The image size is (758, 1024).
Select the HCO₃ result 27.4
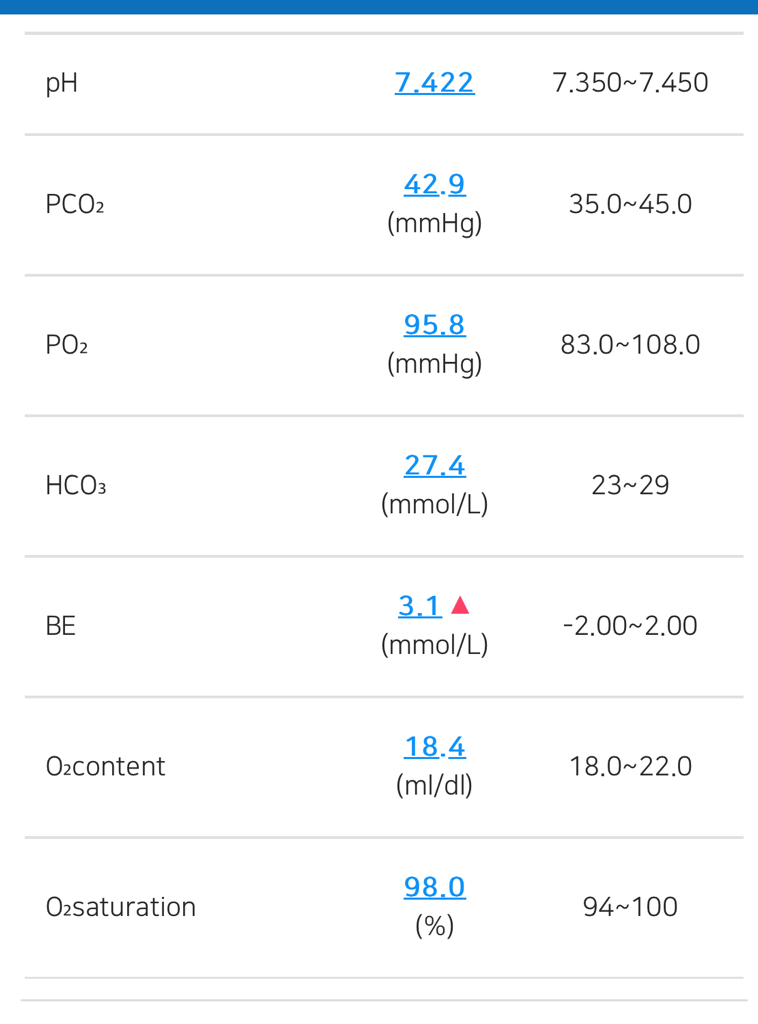434,466
